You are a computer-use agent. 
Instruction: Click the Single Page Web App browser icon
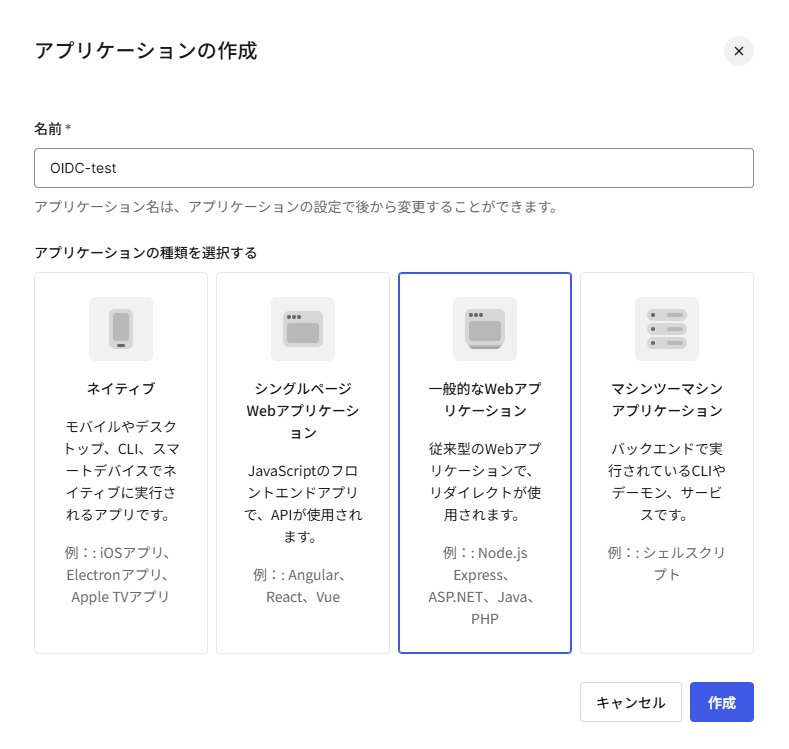coord(303,328)
